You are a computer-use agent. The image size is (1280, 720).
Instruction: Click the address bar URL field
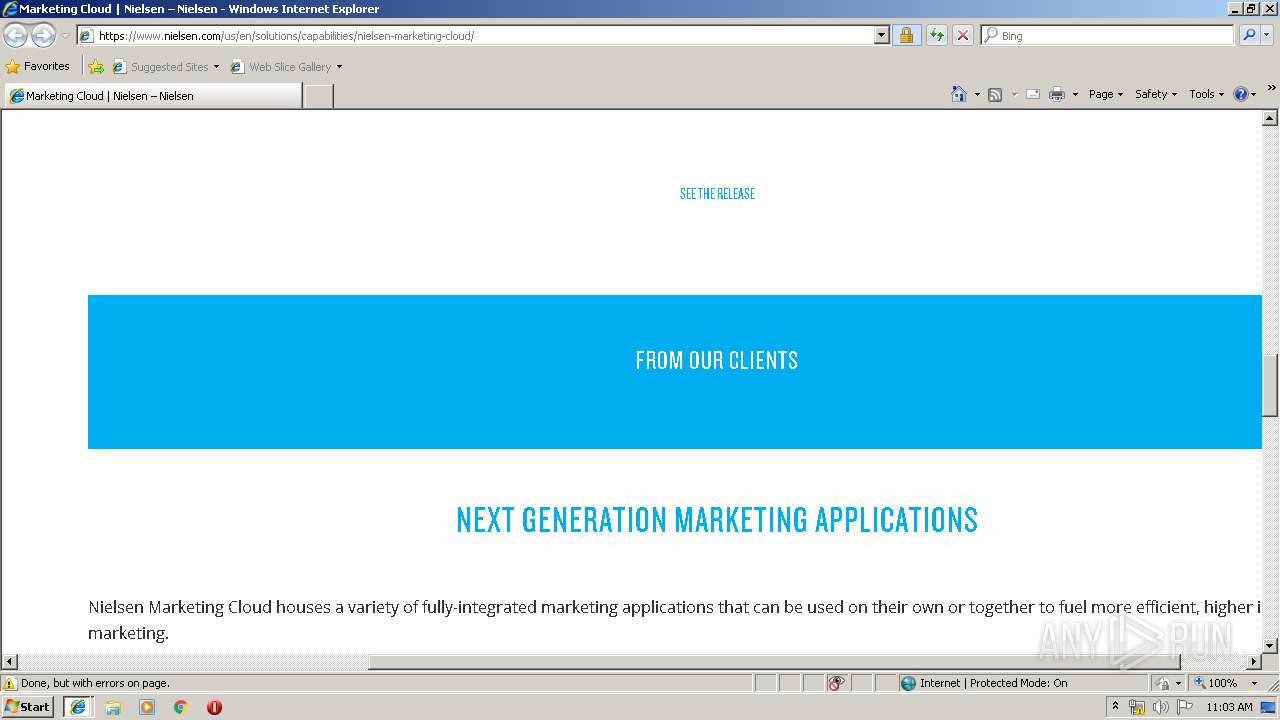[476, 36]
